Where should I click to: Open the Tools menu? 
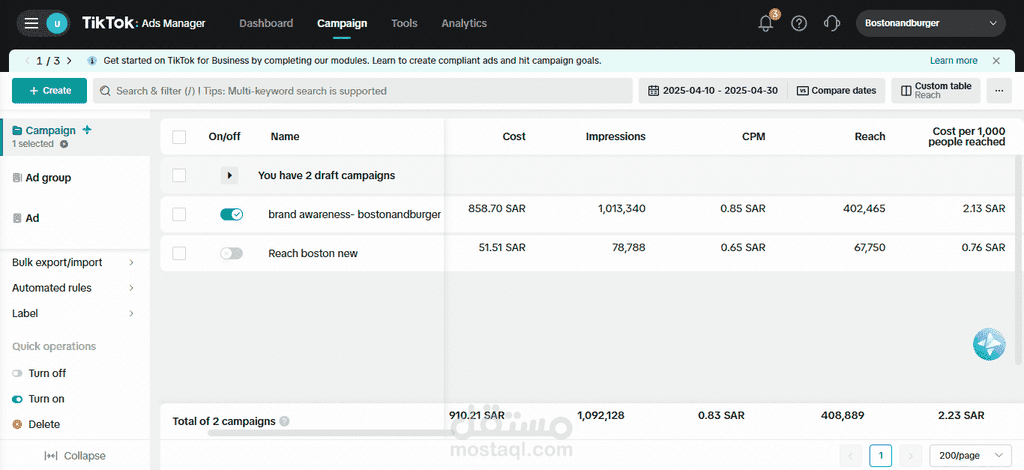[x=404, y=24]
